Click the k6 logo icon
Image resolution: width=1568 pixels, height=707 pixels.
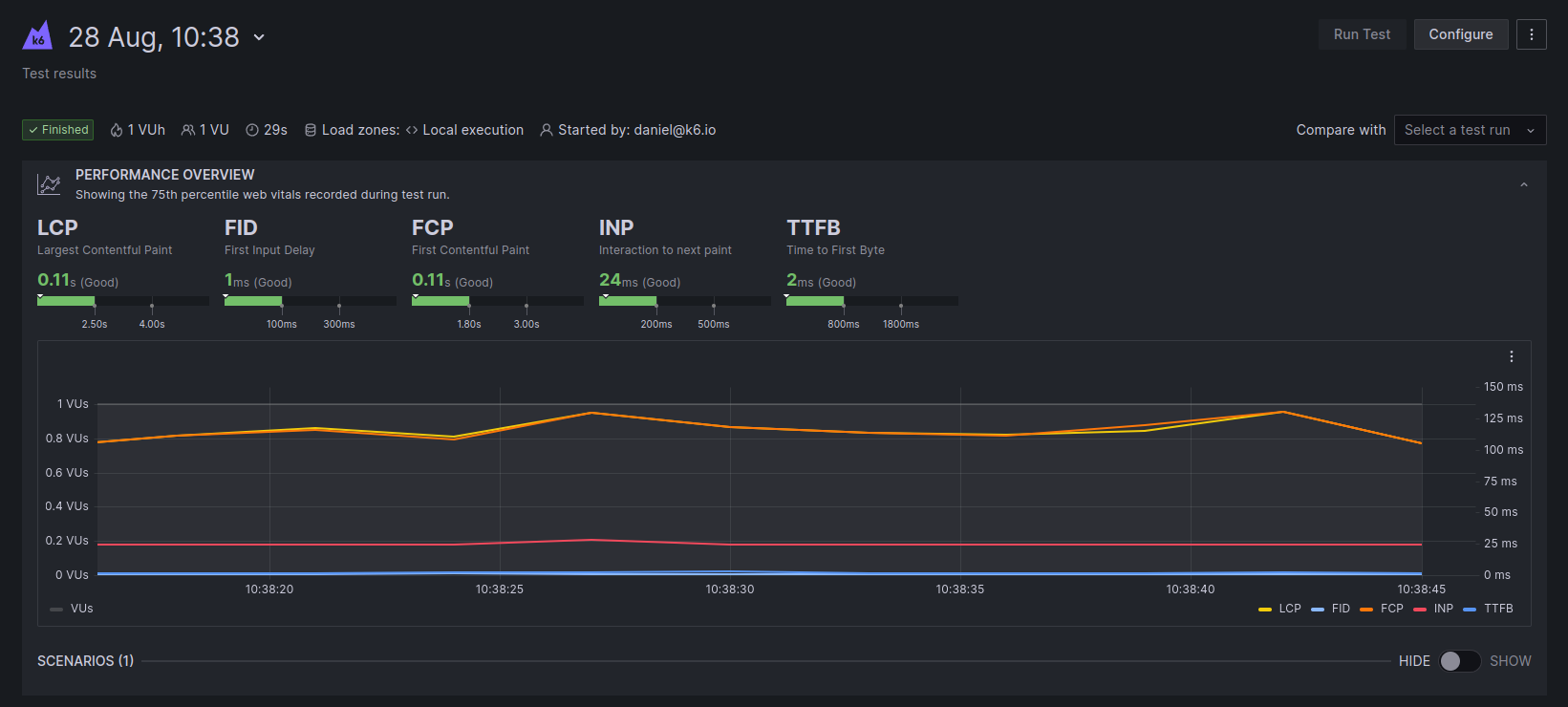pyautogui.click(x=37, y=35)
